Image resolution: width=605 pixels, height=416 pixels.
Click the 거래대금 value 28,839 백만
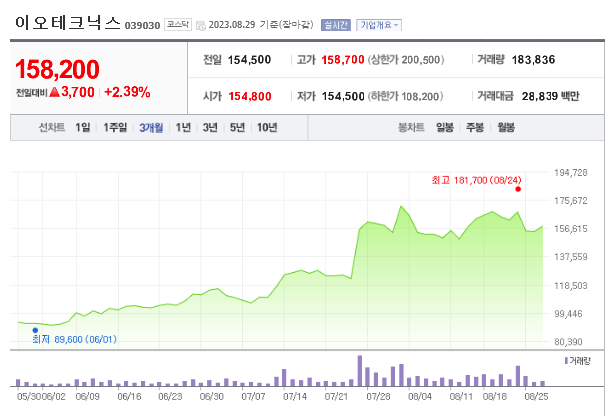pyautogui.click(x=551, y=96)
